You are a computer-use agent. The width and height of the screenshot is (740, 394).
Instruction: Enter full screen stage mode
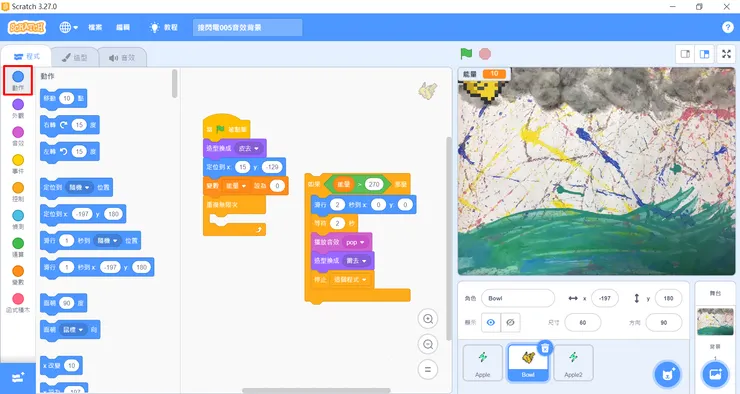click(727, 54)
